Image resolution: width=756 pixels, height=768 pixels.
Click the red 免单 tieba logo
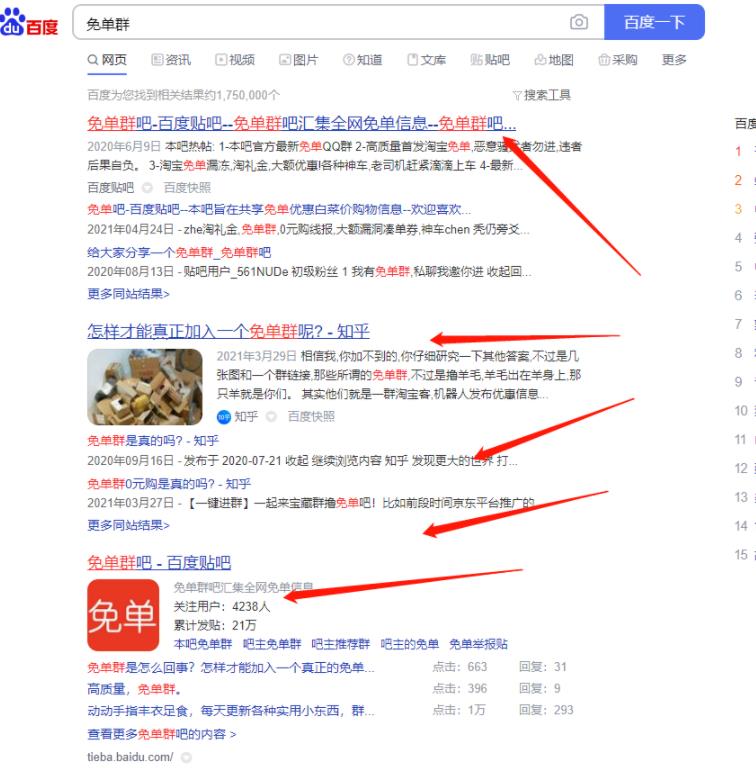[123, 615]
